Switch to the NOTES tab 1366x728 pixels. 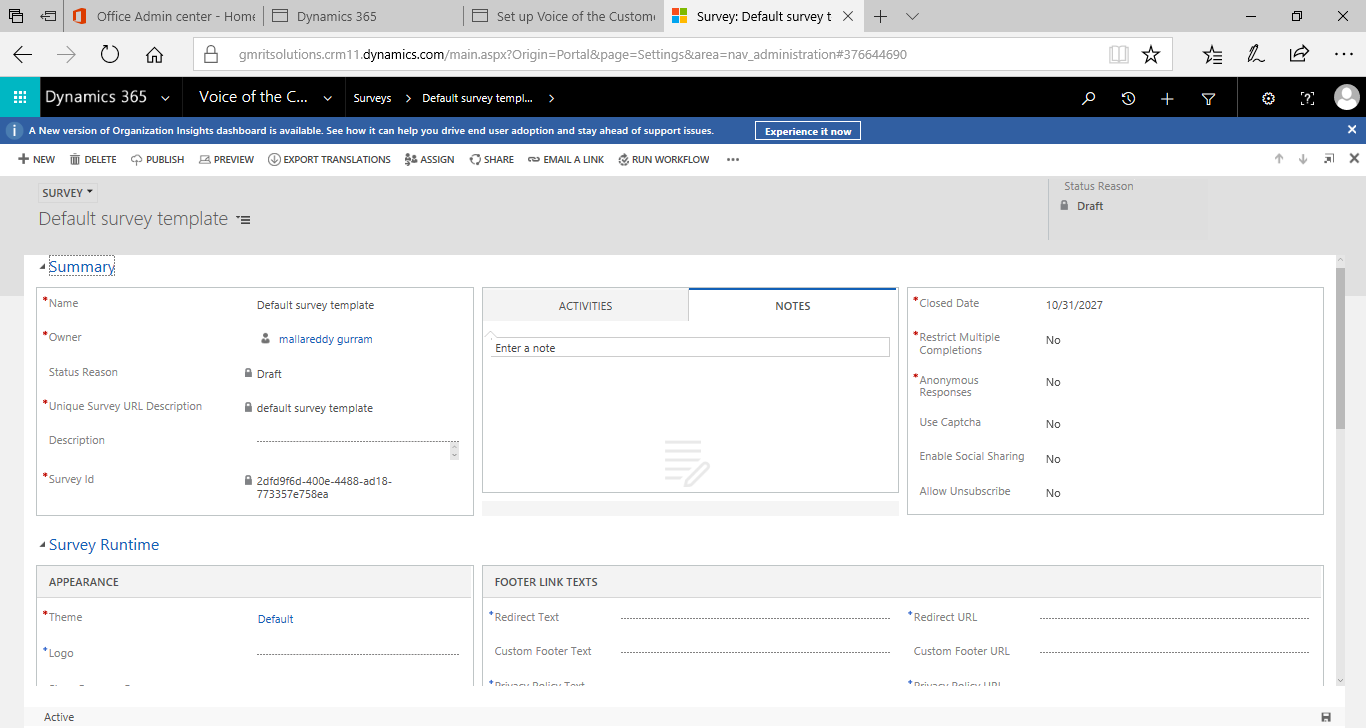click(x=793, y=305)
